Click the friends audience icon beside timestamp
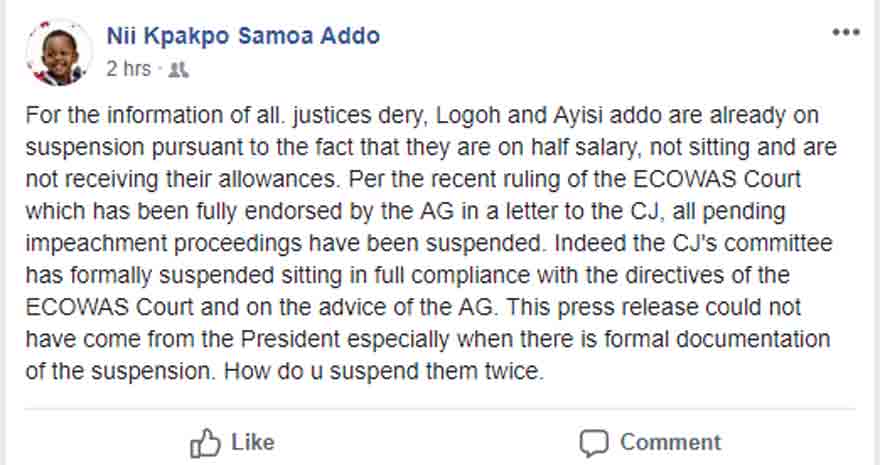Screen dimensions: 880x465 [x=178, y=70]
